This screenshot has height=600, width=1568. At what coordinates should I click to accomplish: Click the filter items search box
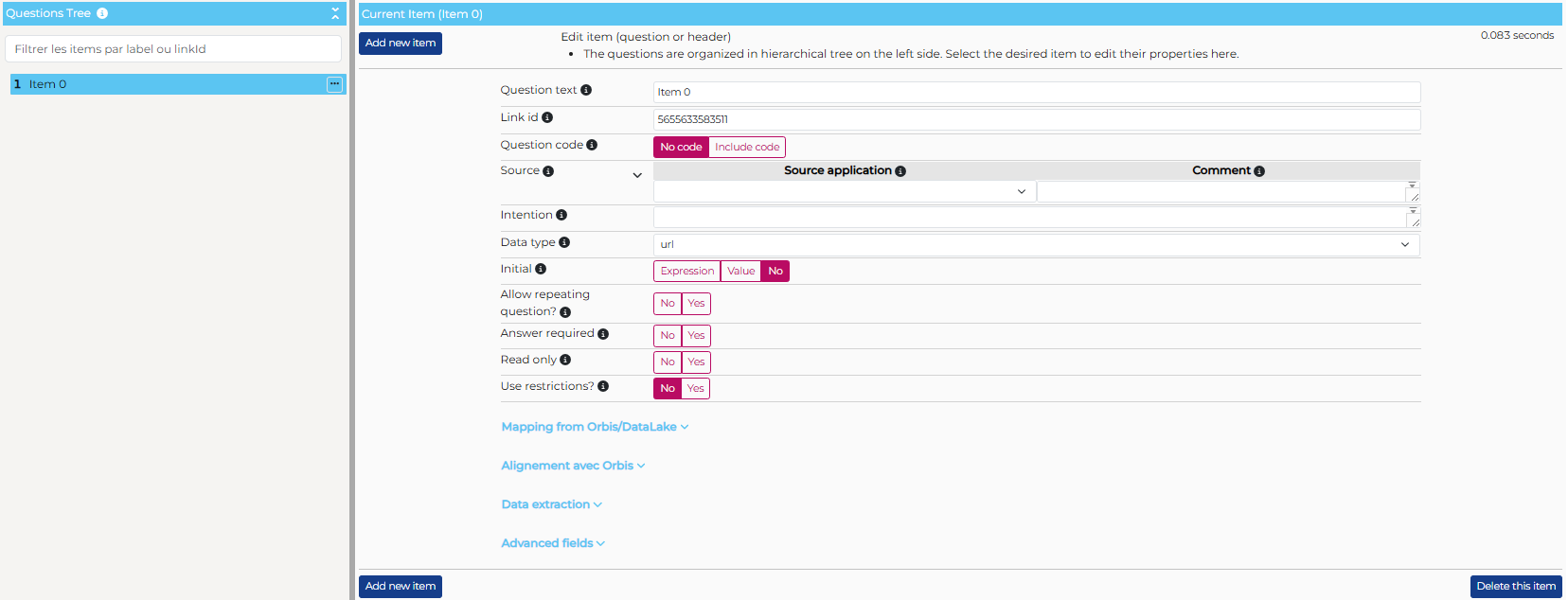tap(173, 49)
